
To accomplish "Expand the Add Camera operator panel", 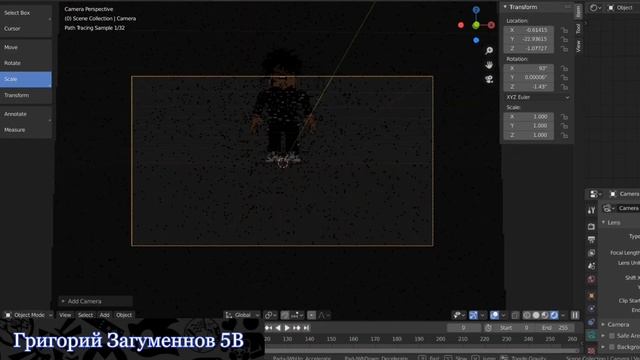I will coord(96,301).
